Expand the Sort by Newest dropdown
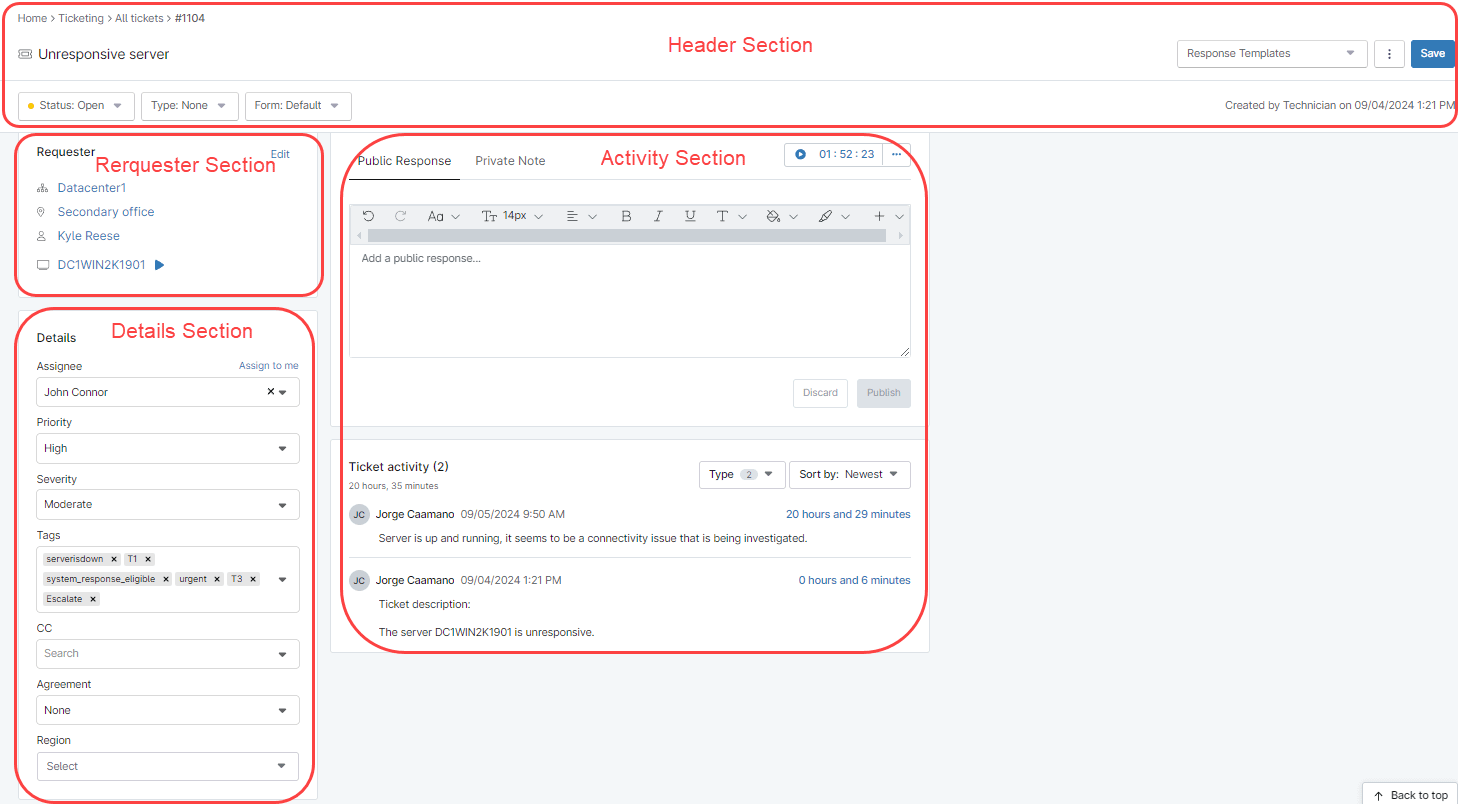Image resolution: width=1458 pixels, height=804 pixels. pos(849,475)
